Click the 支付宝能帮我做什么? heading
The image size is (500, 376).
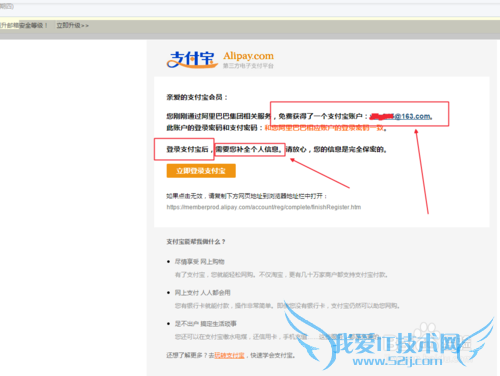196,241
